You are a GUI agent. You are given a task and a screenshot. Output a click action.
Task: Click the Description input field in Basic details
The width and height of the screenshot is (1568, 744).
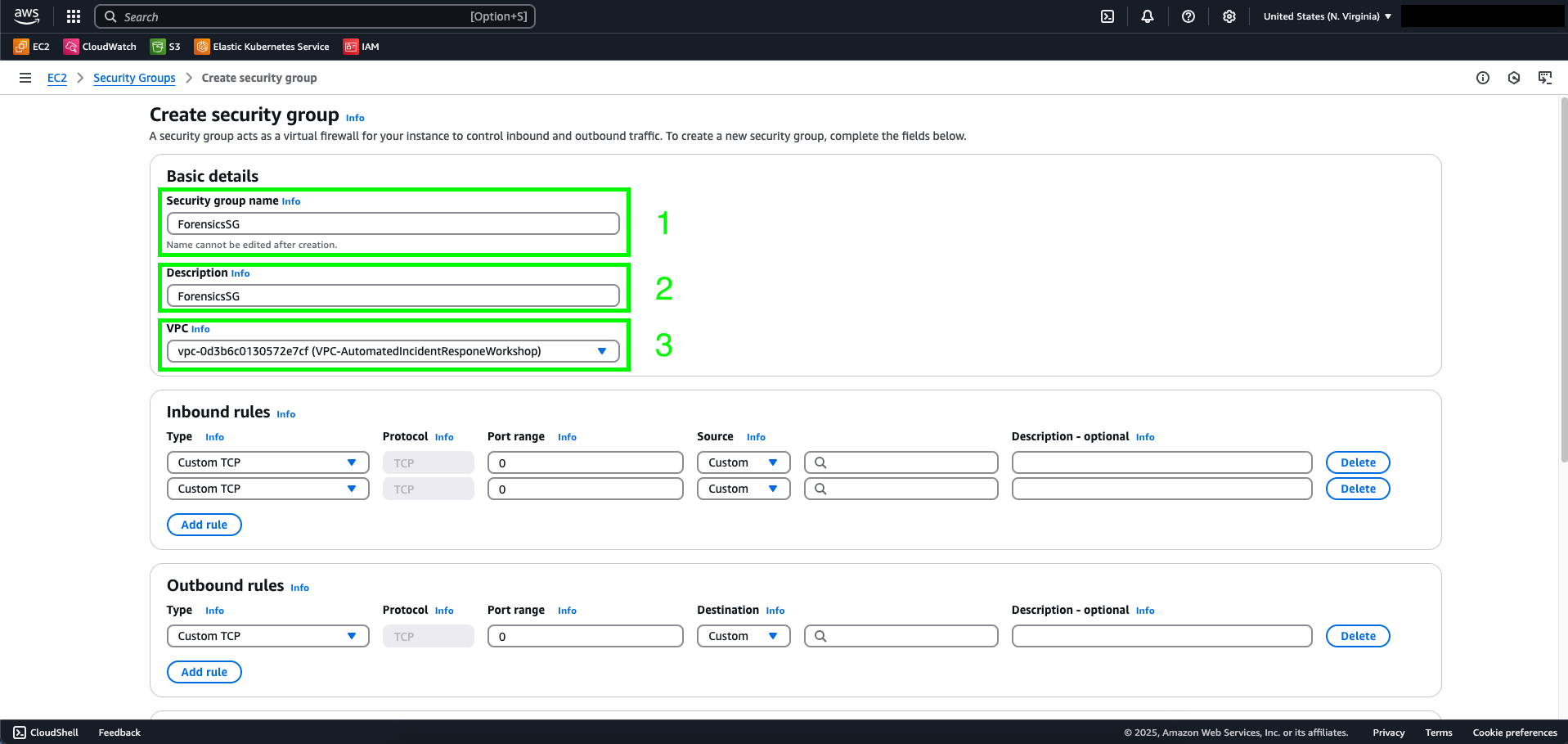393,296
